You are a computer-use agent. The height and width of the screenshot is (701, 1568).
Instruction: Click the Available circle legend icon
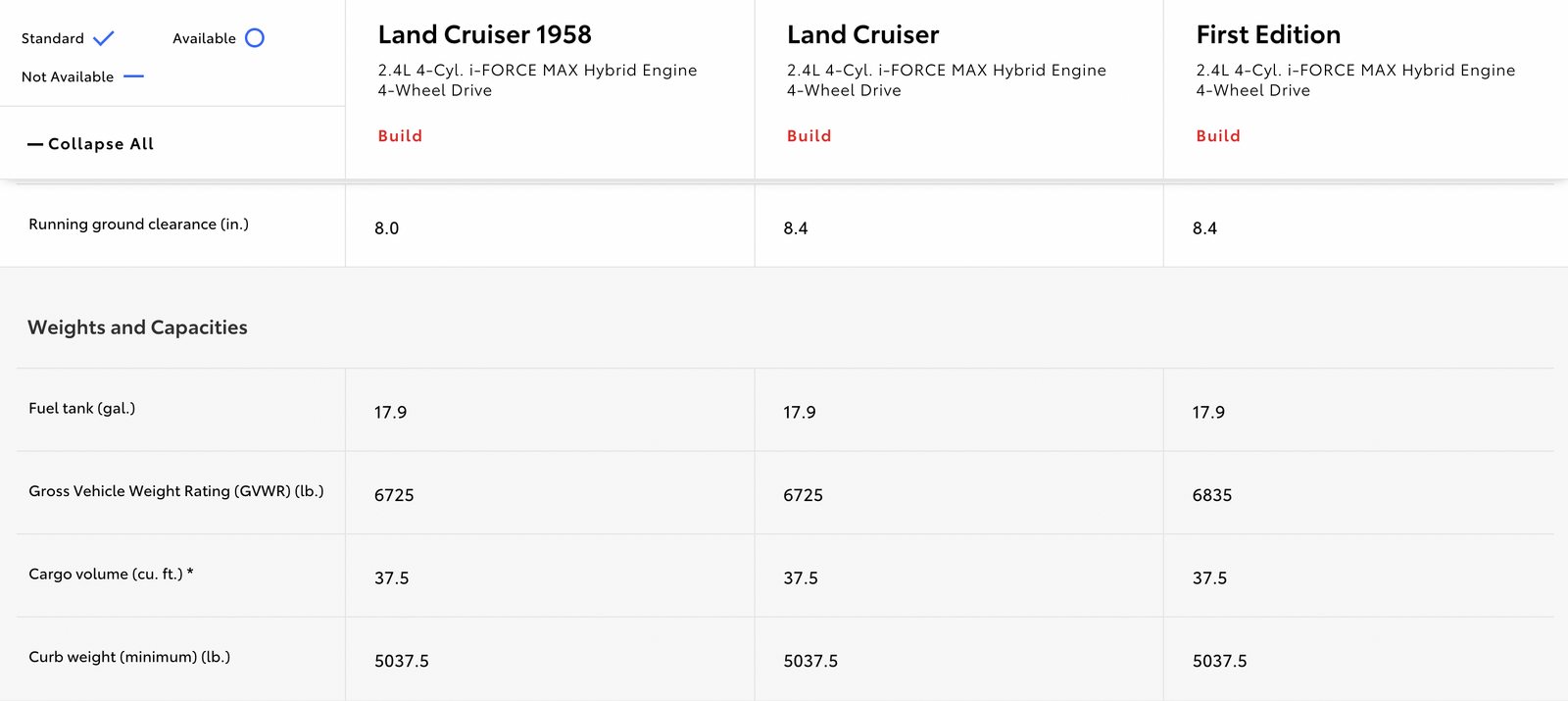tap(255, 38)
